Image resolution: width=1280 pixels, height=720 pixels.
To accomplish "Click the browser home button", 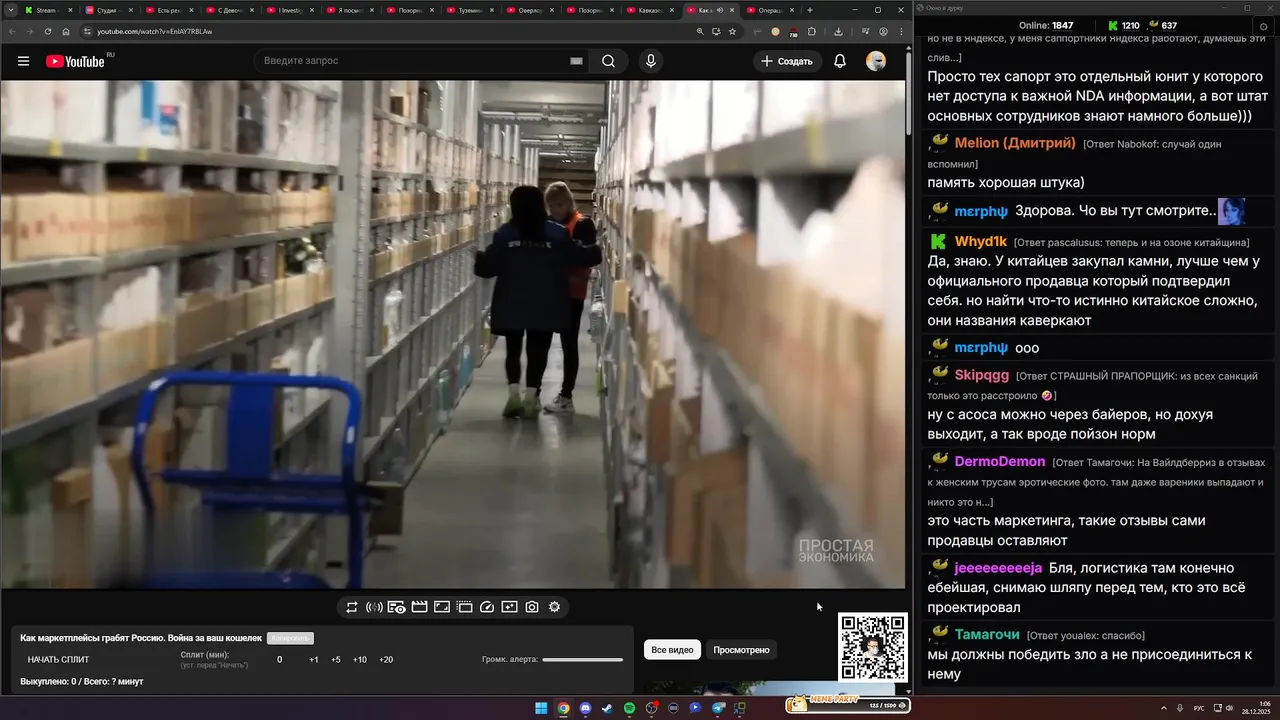I will click(66, 31).
